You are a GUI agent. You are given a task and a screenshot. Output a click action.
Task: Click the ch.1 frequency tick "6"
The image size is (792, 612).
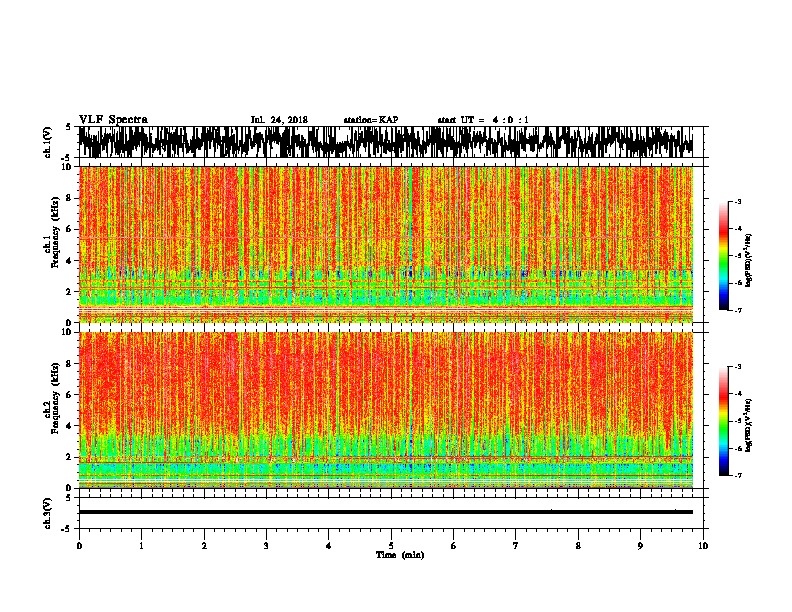(70, 230)
